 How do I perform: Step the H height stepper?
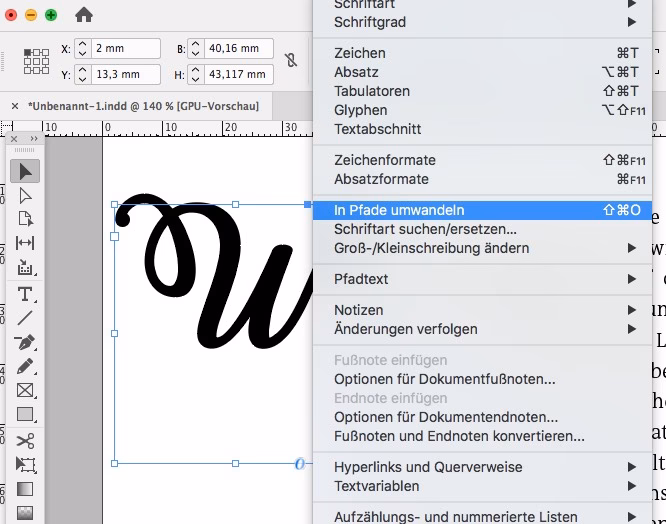tap(195, 74)
